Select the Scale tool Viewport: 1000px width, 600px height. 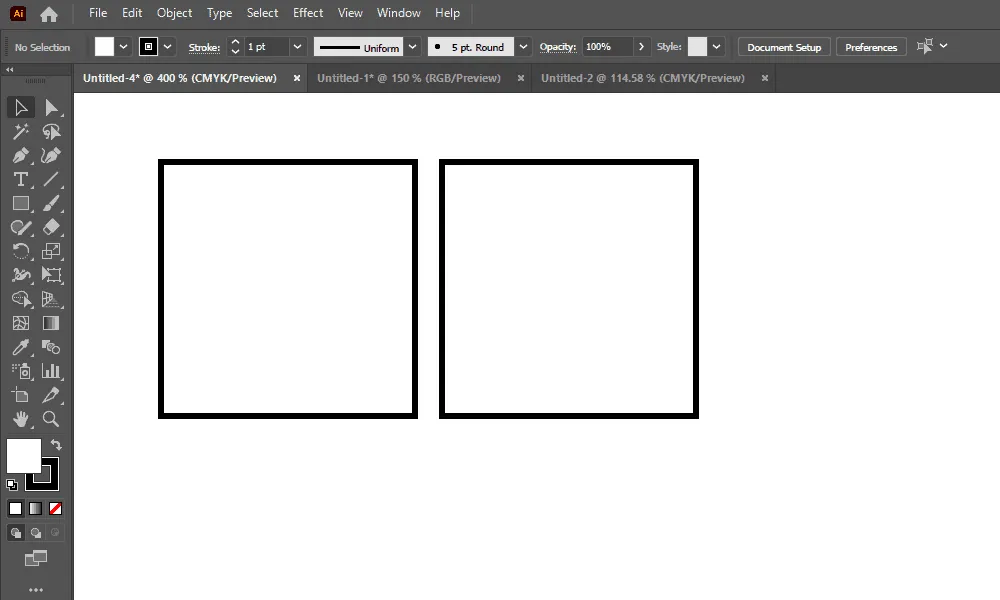(x=51, y=251)
